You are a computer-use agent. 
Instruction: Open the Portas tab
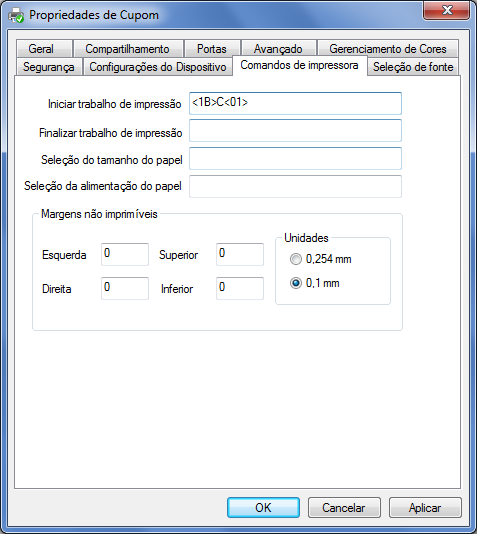click(x=212, y=49)
